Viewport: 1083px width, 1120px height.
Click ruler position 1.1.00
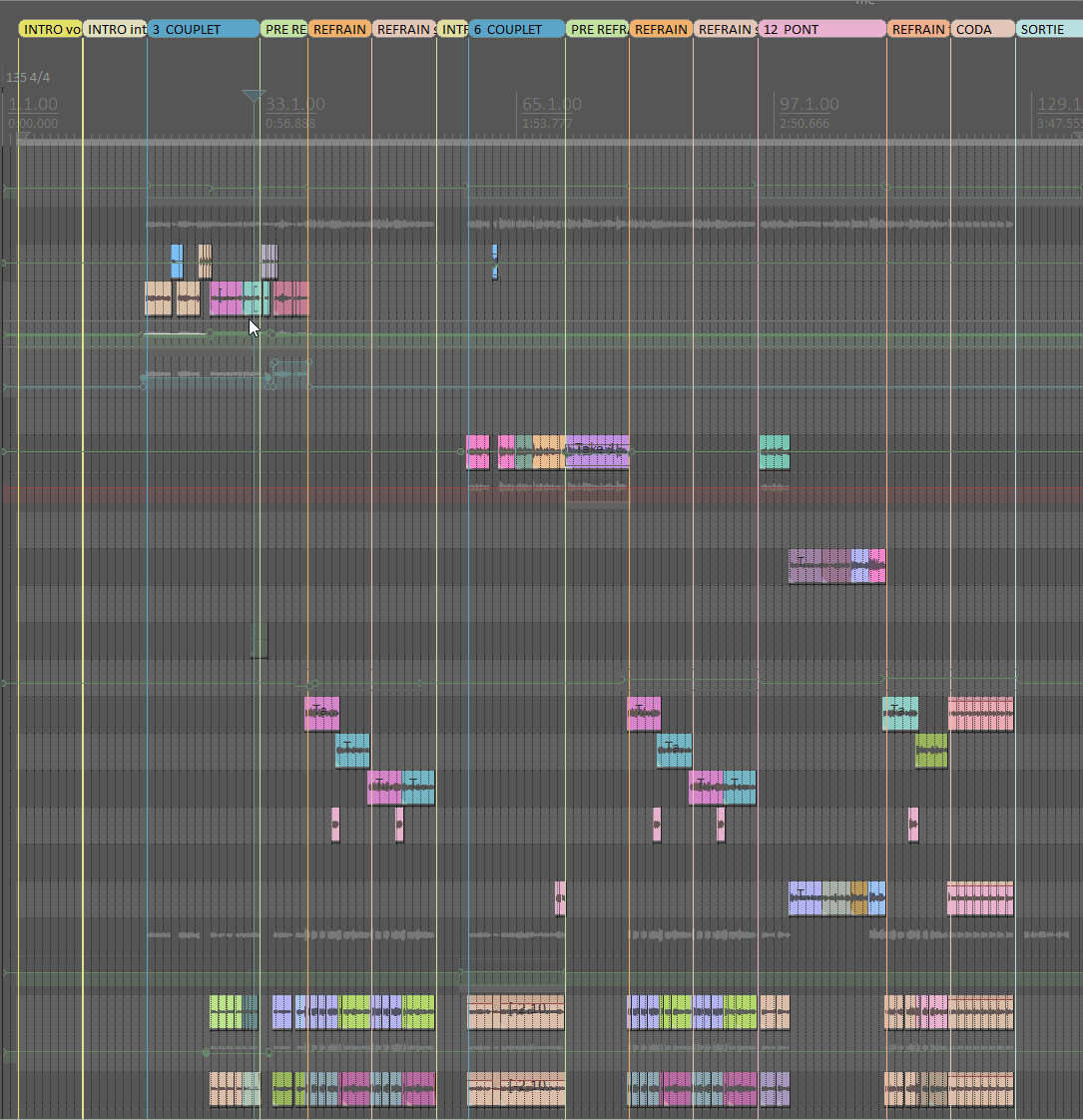coord(33,104)
